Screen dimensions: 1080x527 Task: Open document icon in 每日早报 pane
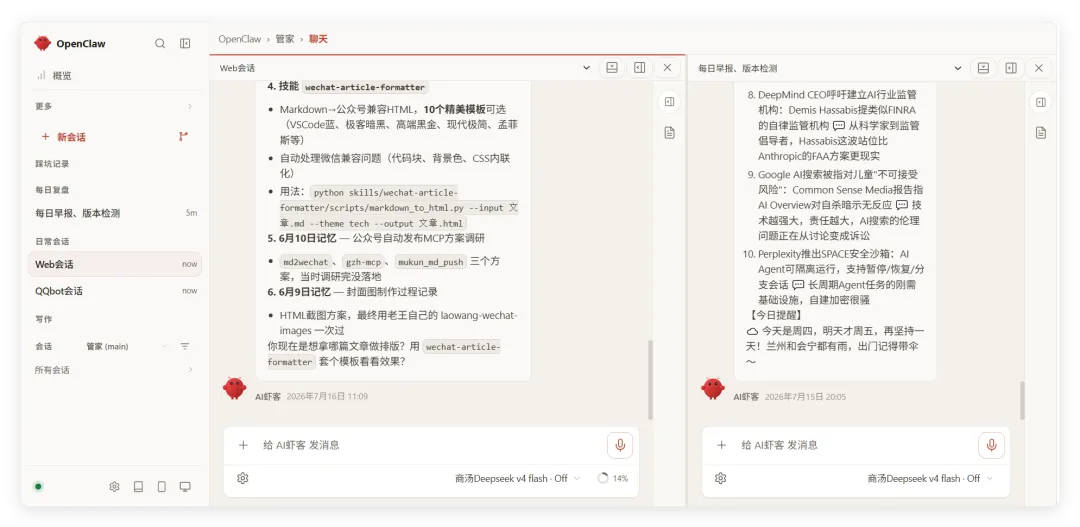1041,132
